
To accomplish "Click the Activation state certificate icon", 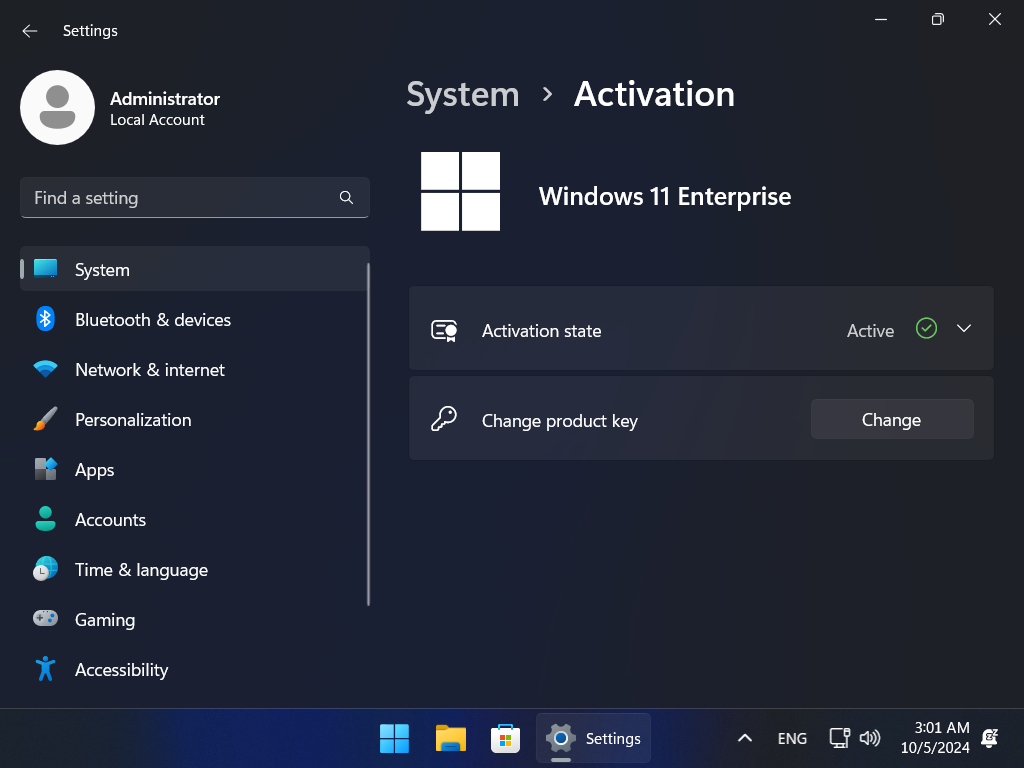I will 444,330.
